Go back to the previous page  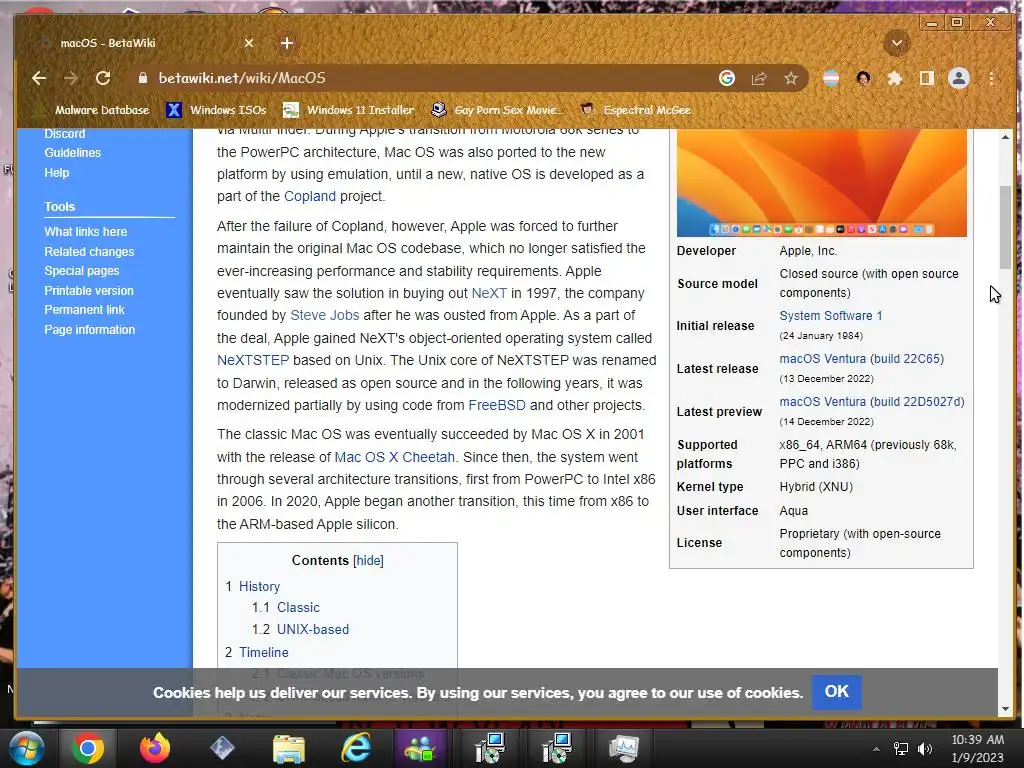point(39,78)
